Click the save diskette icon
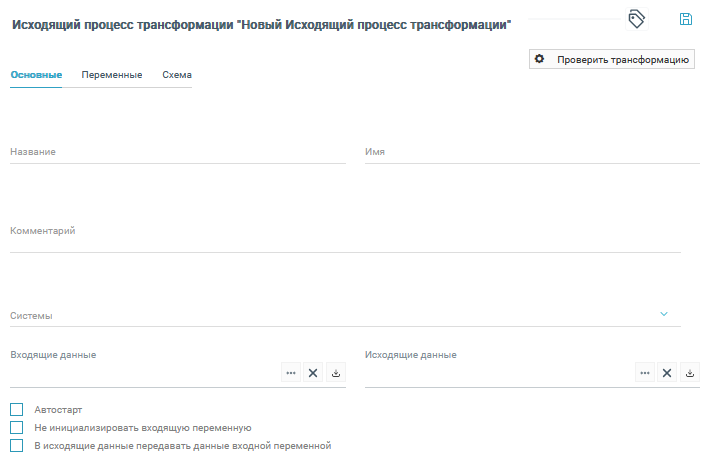This screenshot has width=710, height=463. click(686, 19)
